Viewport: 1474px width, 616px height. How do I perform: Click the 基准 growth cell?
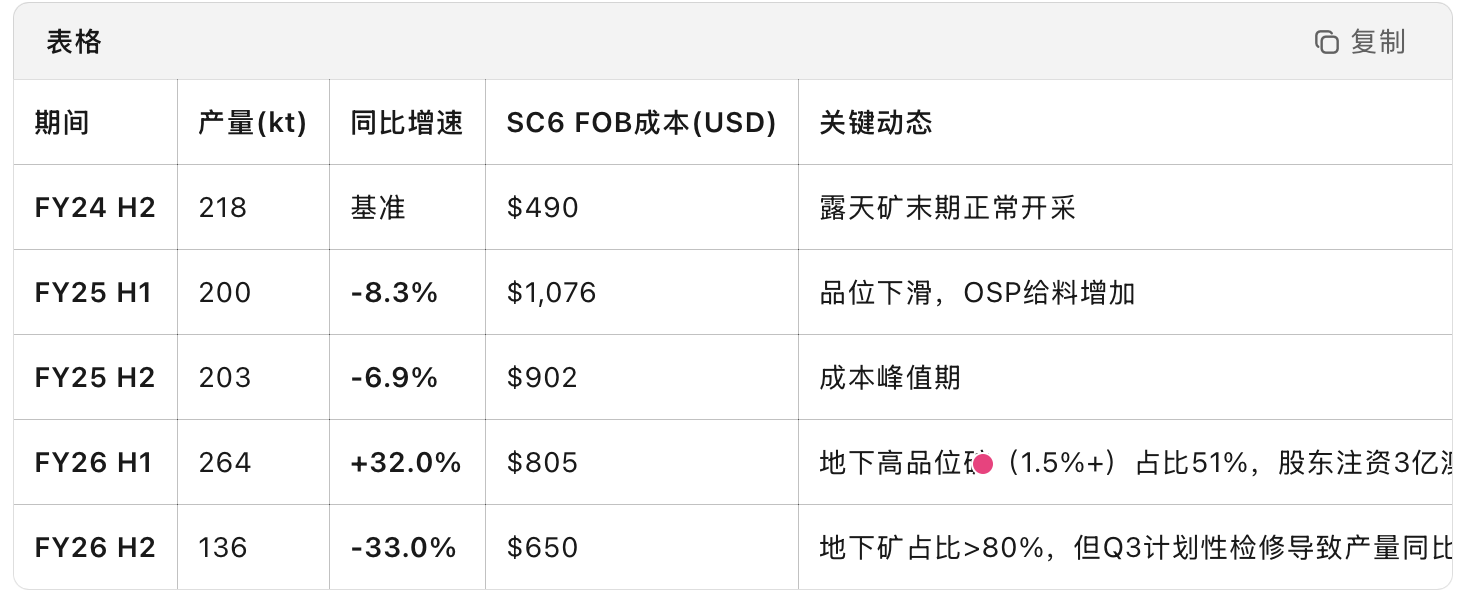point(378,208)
